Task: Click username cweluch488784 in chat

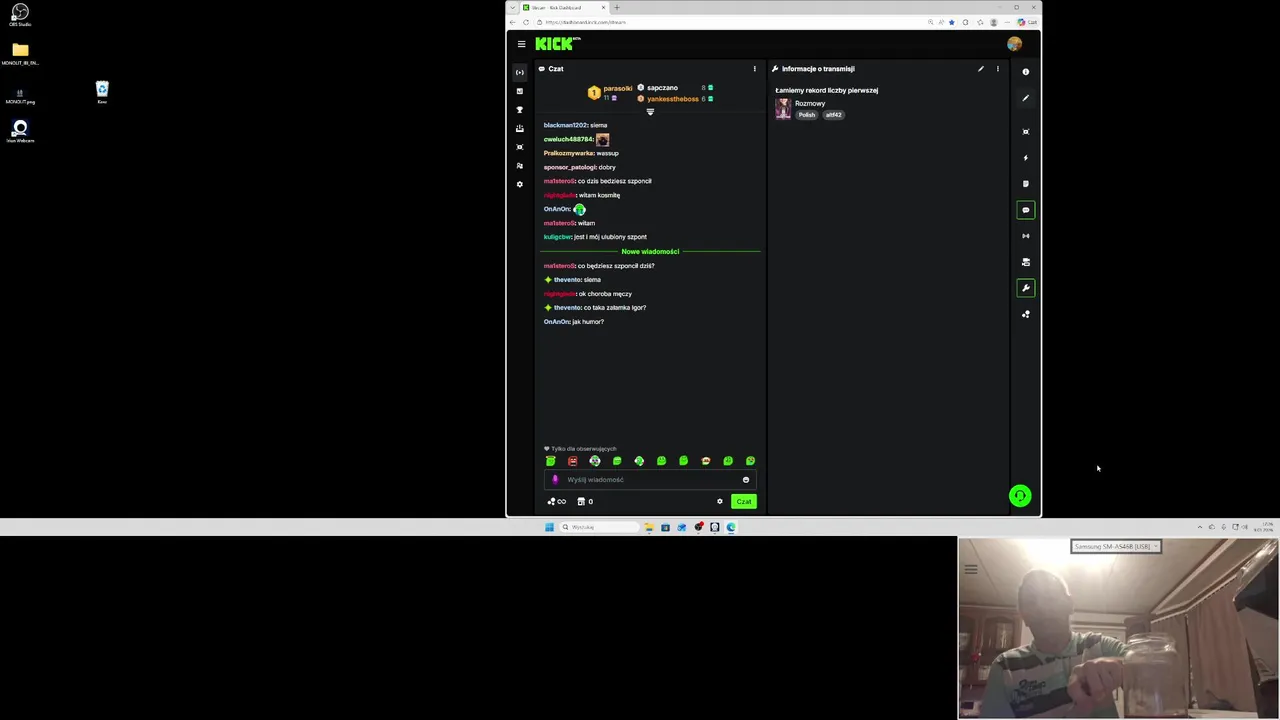Action: point(567,139)
